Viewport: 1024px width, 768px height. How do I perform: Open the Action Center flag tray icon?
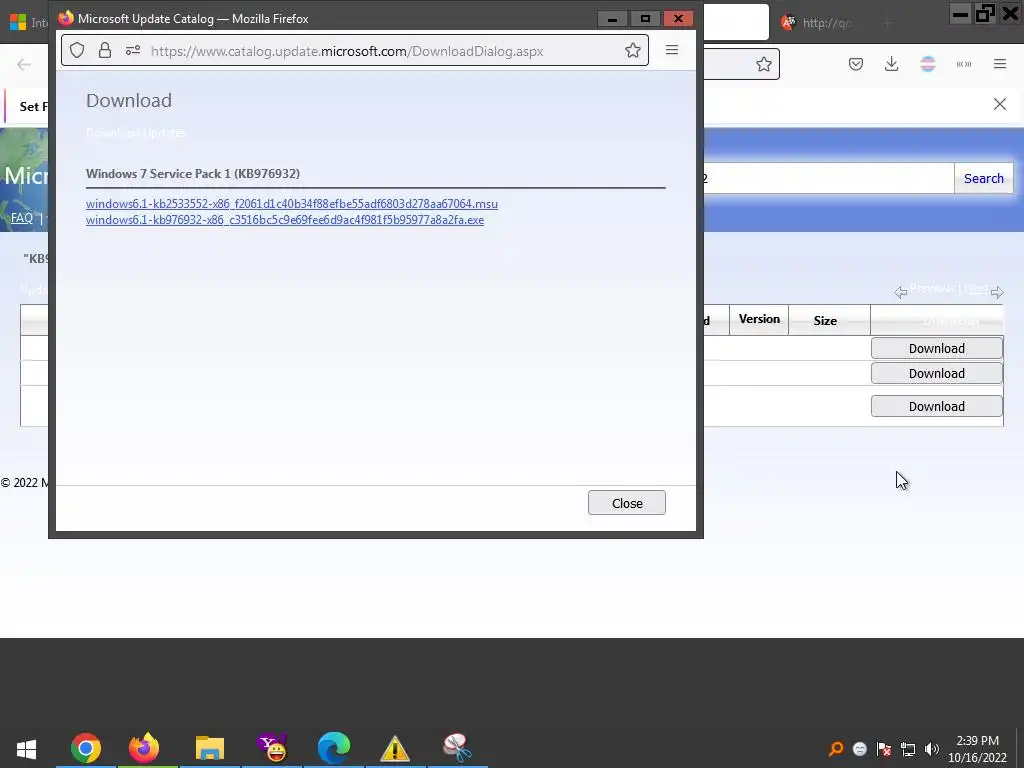pyautogui.click(x=884, y=749)
